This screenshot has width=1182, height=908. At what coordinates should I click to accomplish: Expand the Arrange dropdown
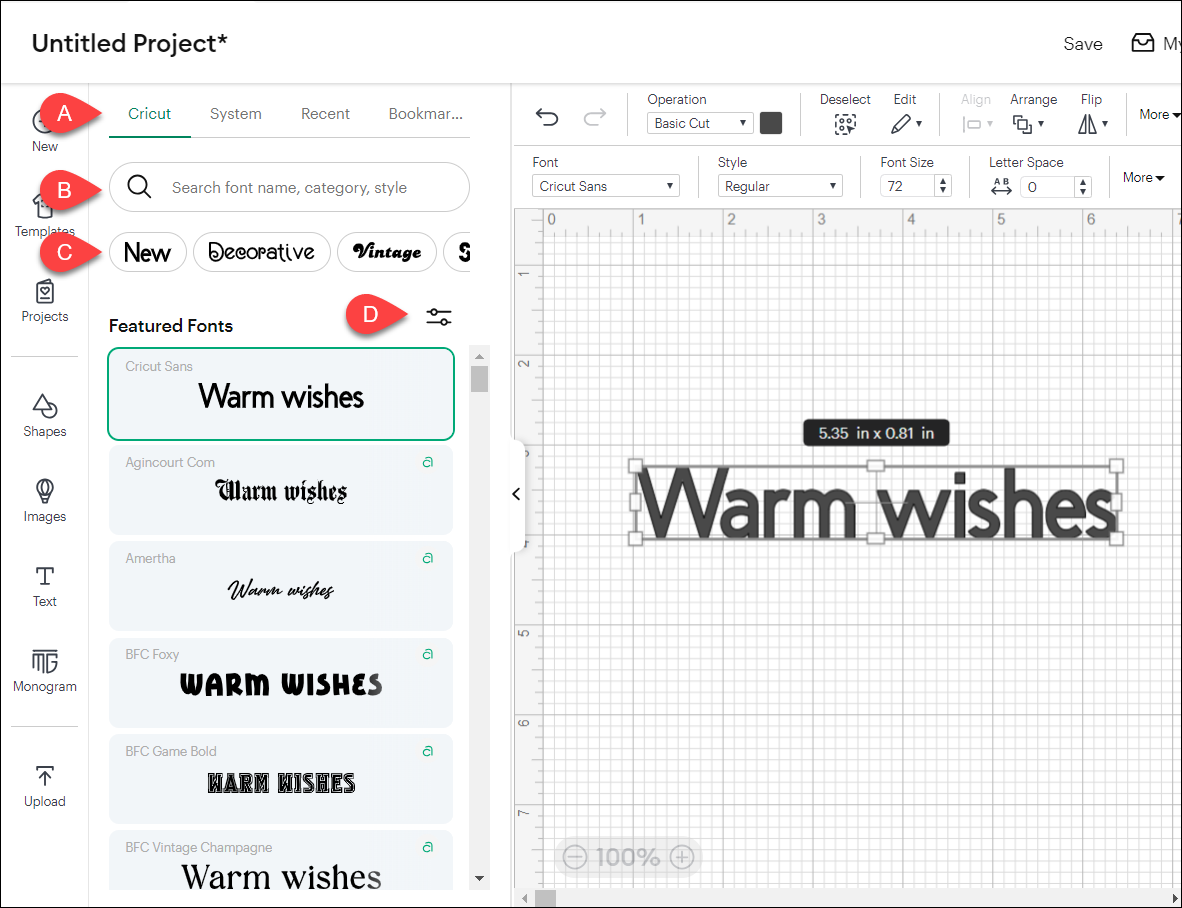point(1034,124)
